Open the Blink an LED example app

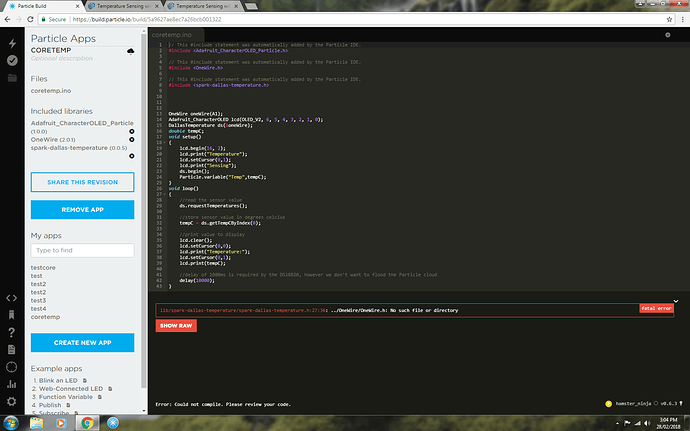(58, 380)
